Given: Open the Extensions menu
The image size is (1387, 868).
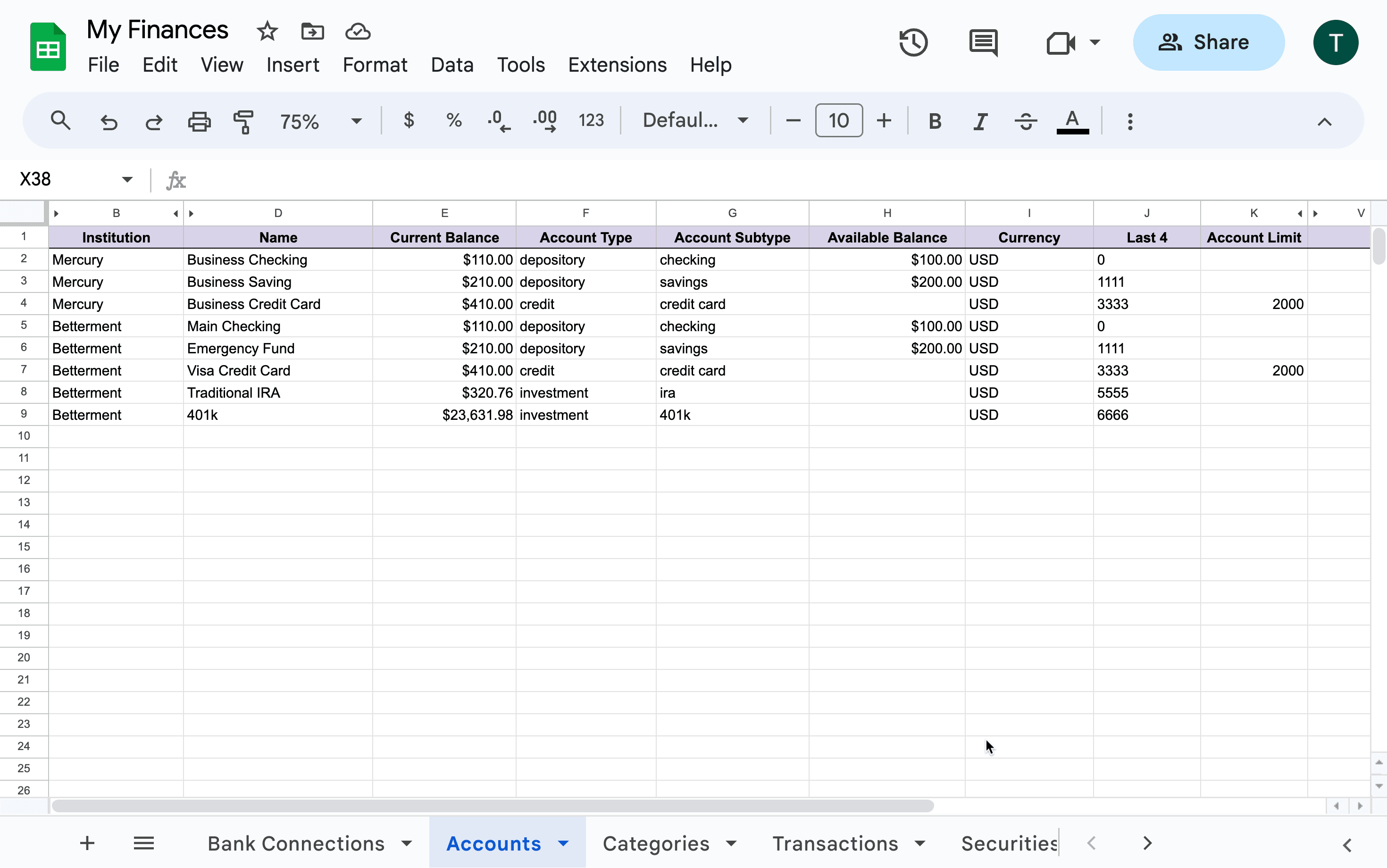Looking at the screenshot, I should (x=617, y=64).
